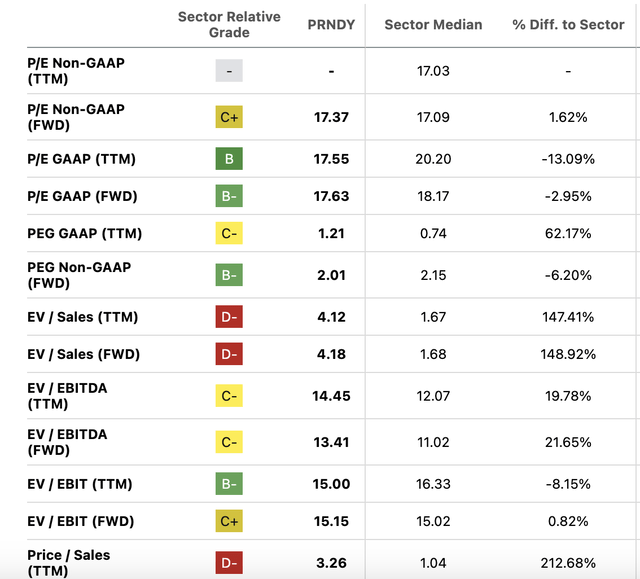Click the red D- badge for EV / Sales (TTM)
The image size is (640, 579).
(229, 317)
